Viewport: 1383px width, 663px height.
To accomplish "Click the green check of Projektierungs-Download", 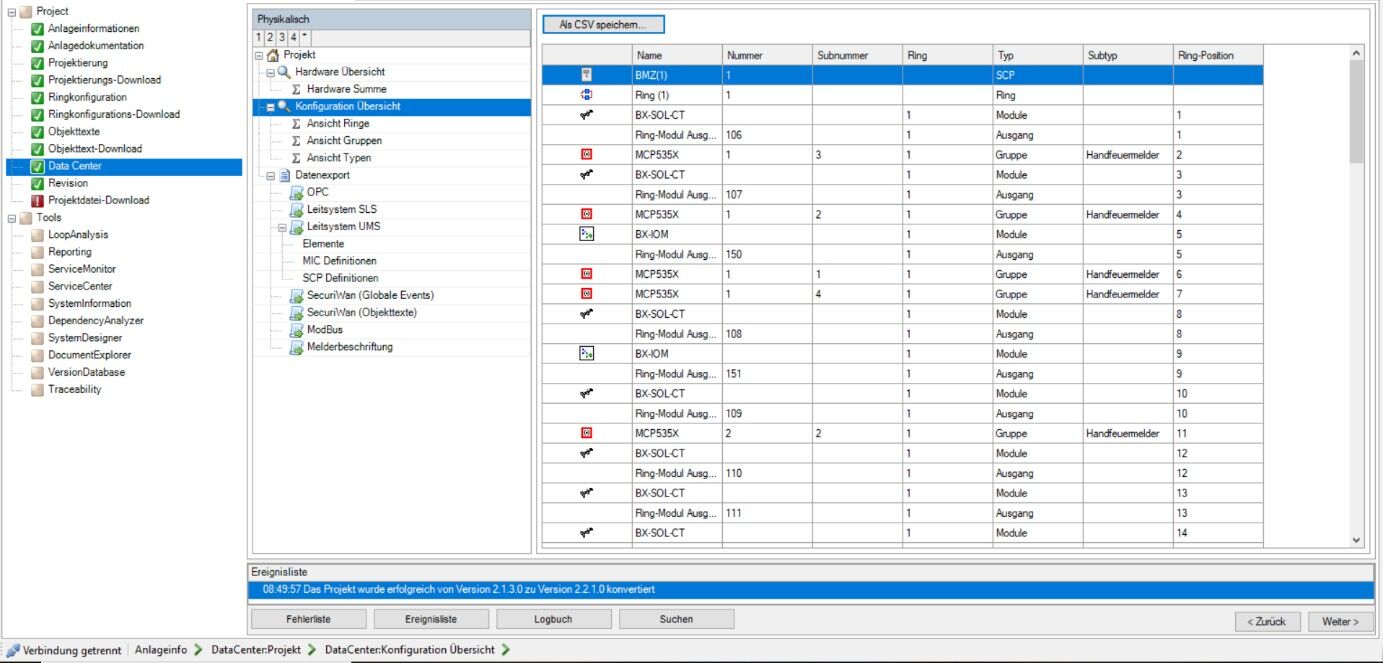I will click(x=38, y=80).
